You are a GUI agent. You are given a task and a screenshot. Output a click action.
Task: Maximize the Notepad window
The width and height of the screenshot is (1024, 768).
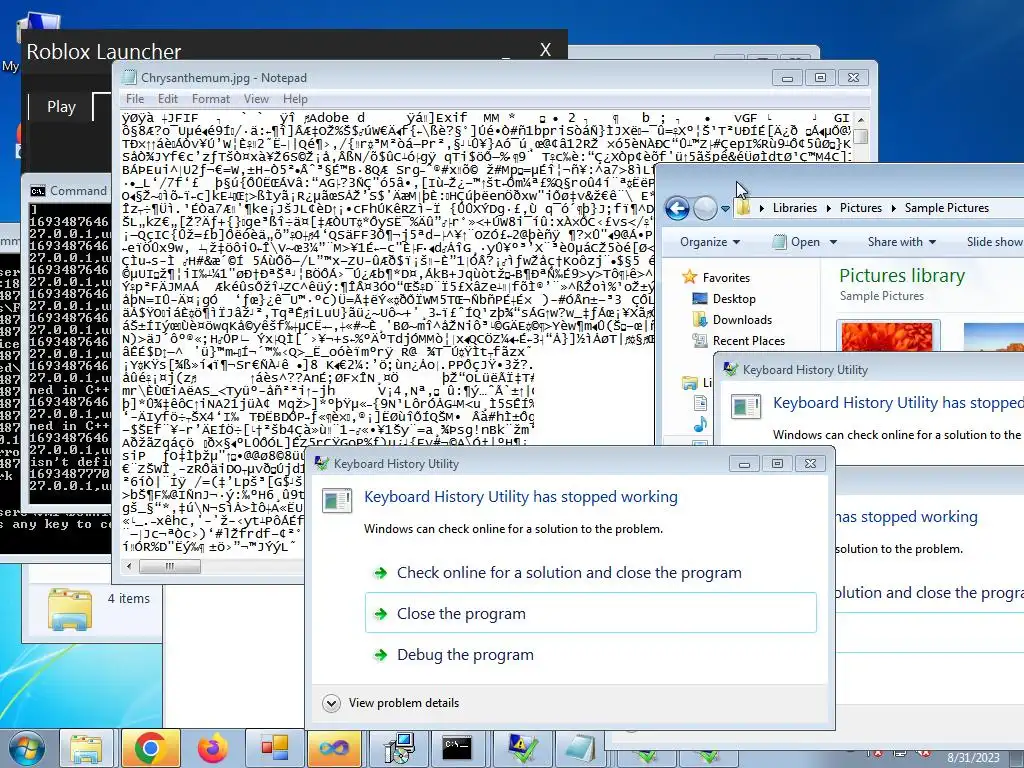pos(820,78)
